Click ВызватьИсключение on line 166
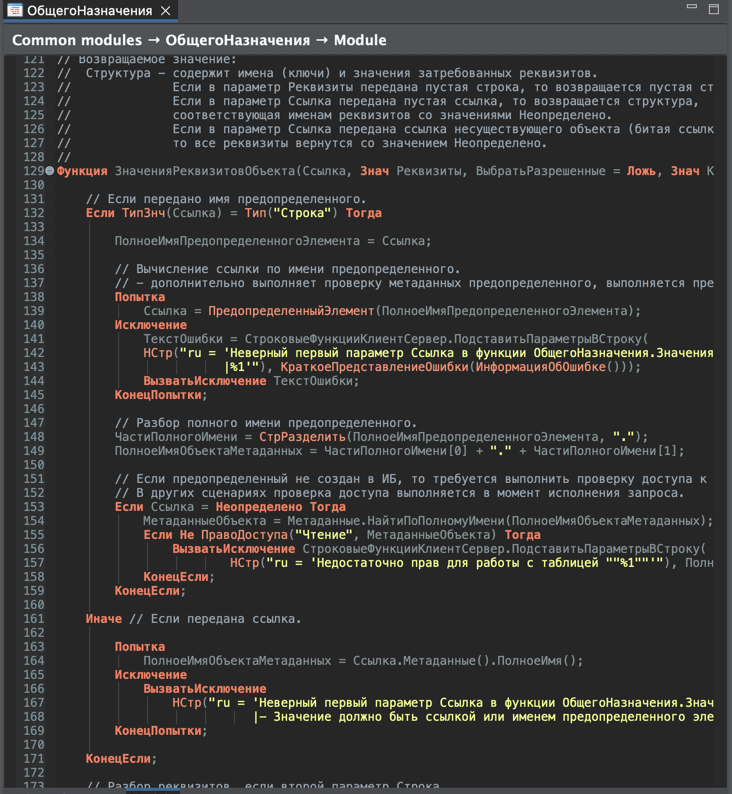 205,689
